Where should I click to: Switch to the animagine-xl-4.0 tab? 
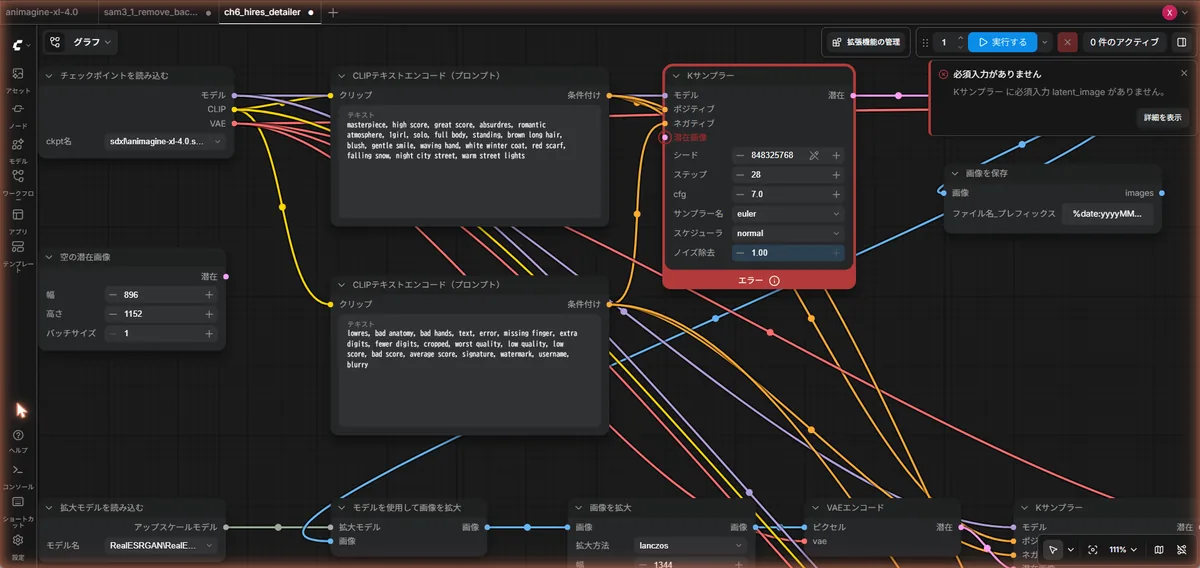coord(42,12)
